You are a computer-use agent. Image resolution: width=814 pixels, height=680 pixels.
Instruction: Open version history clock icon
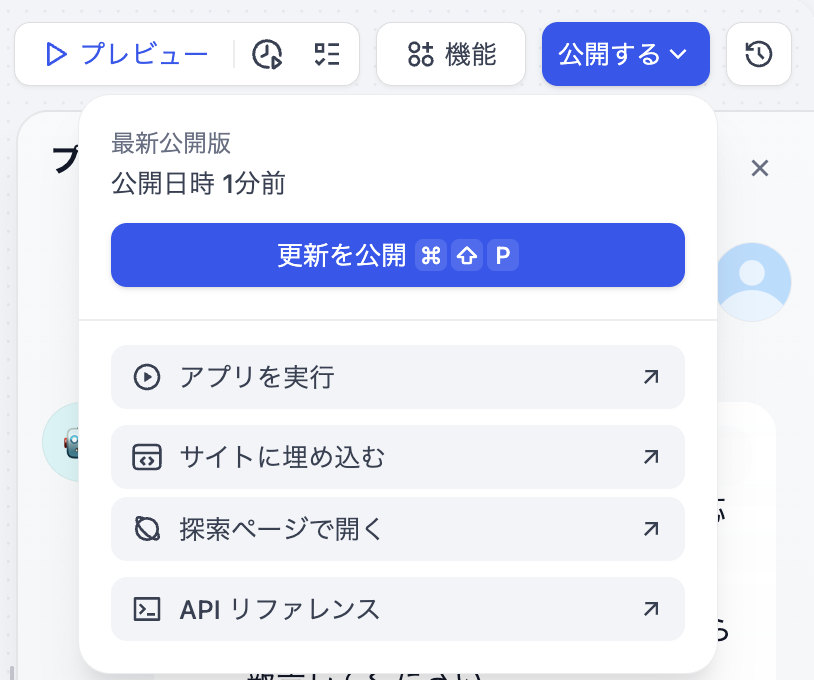758,54
